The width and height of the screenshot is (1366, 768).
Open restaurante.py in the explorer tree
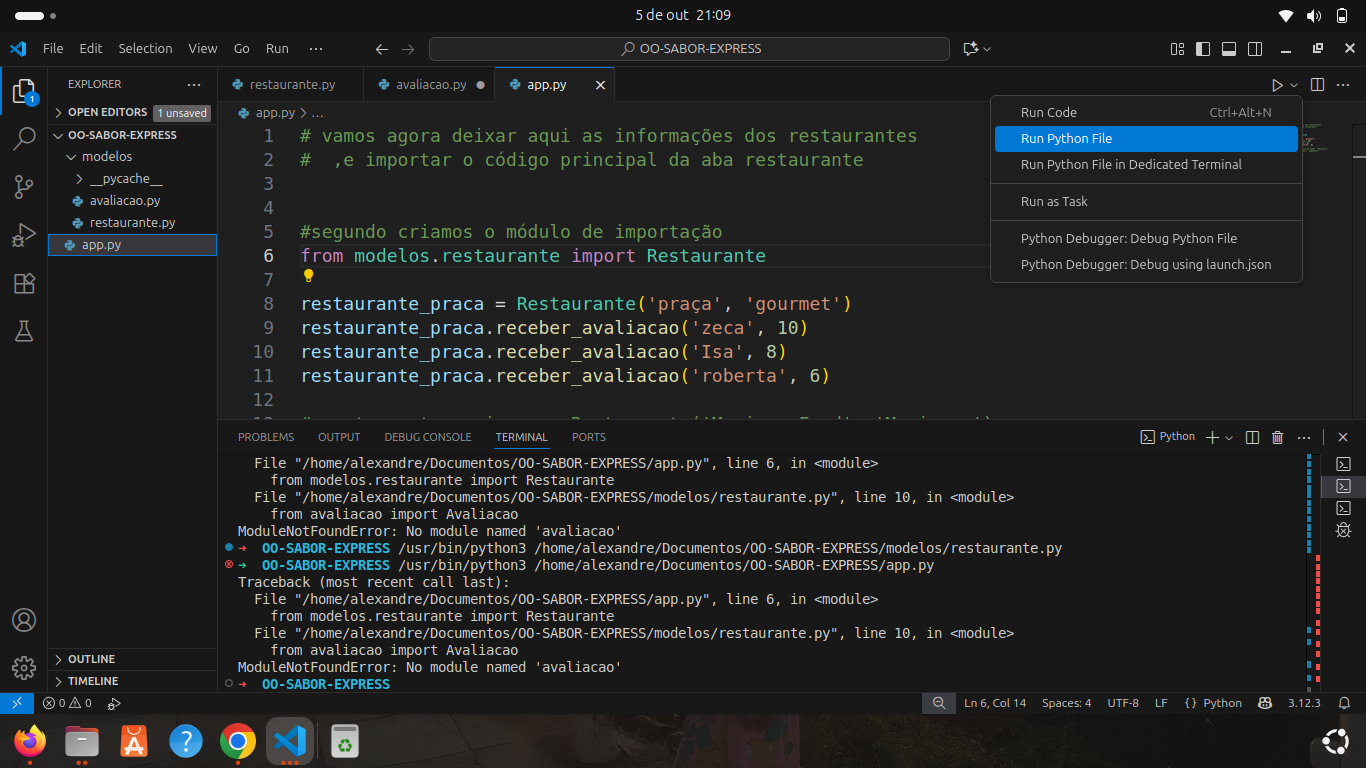(132, 223)
